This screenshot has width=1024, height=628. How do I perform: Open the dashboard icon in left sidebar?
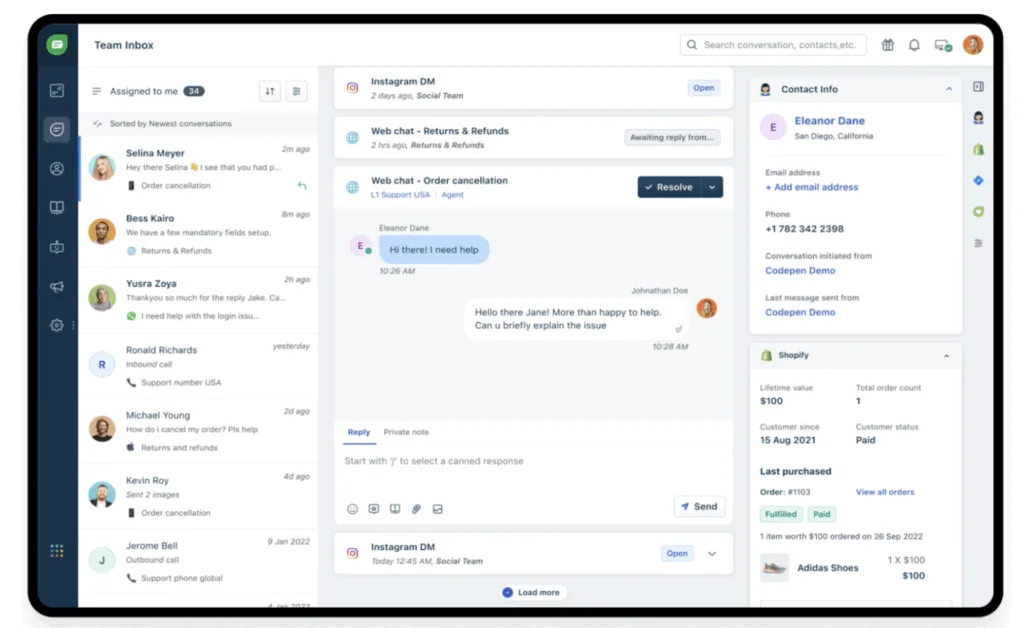57,90
